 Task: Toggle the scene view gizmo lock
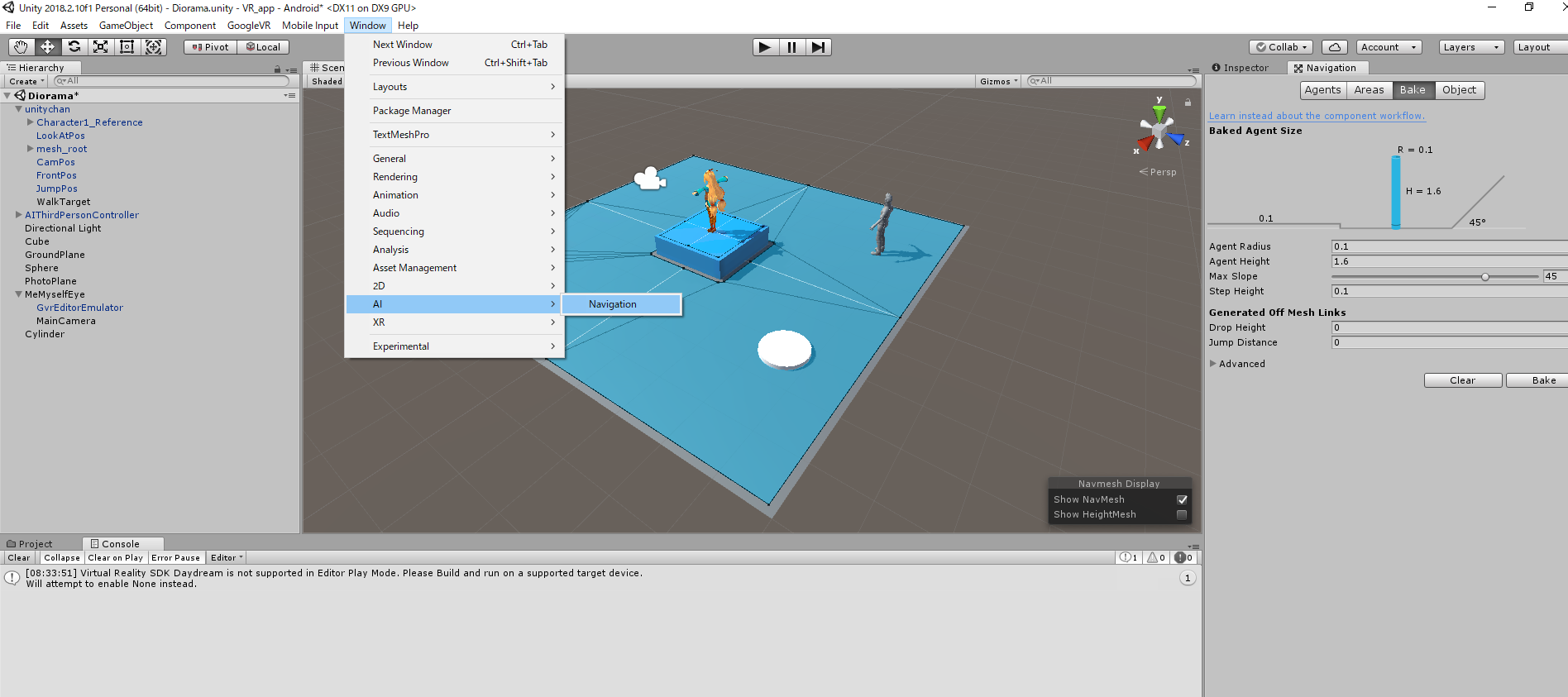[x=1188, y=103]
